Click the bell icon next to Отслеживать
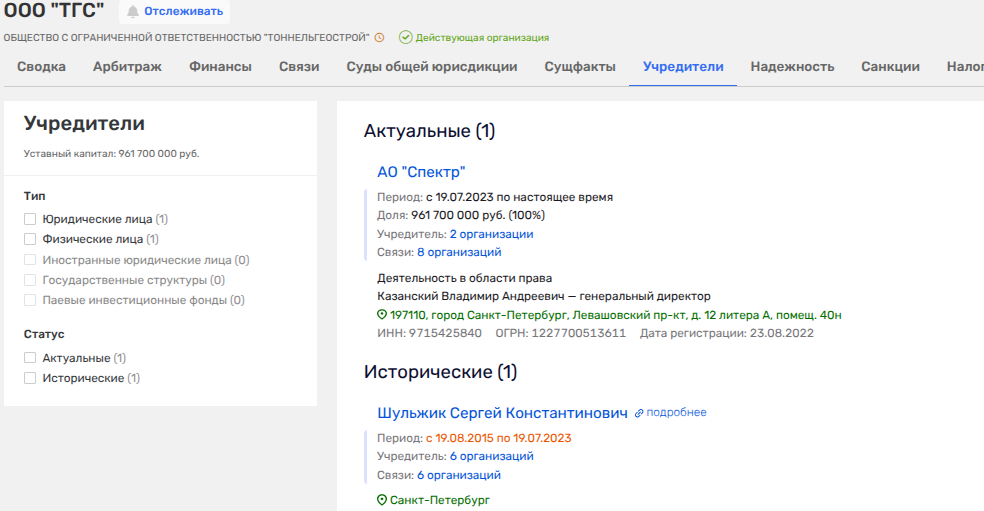The image size is (984, 511). pyautogui.click(x=132, y=12)
